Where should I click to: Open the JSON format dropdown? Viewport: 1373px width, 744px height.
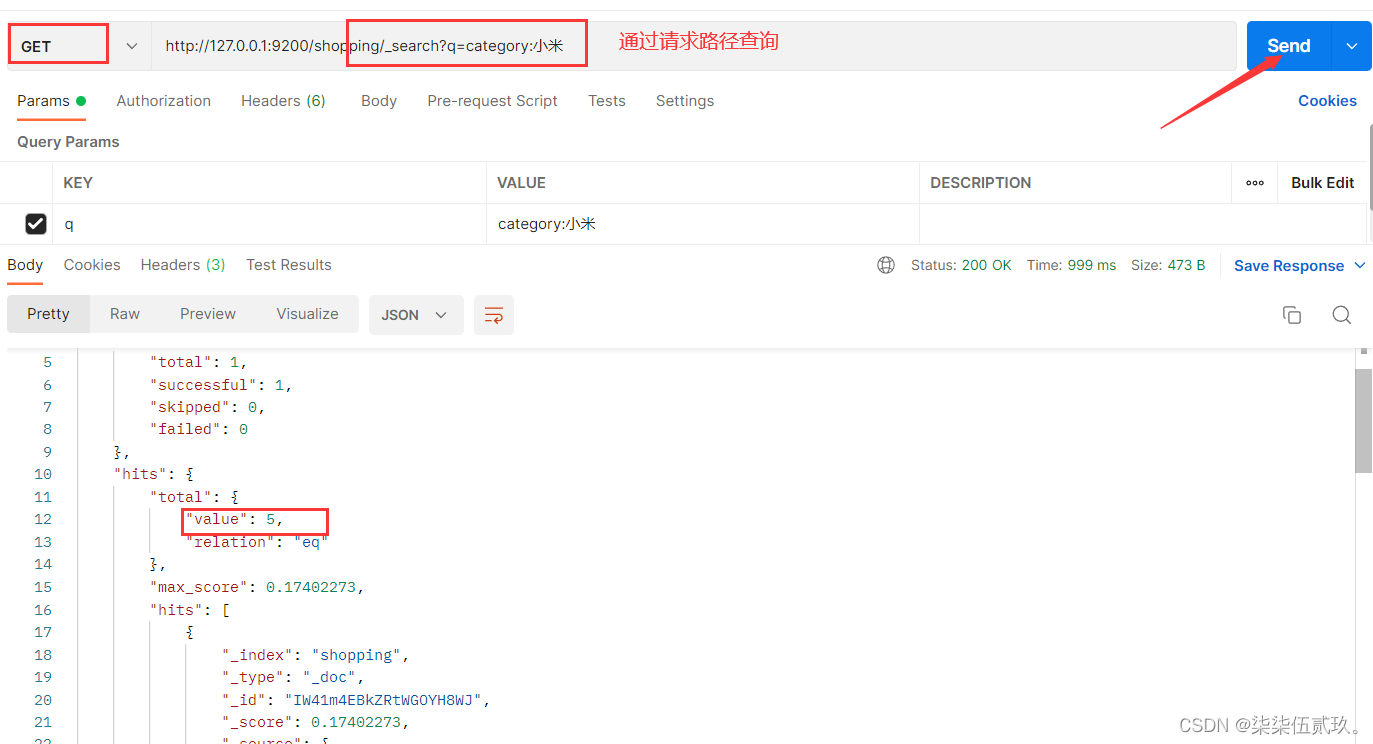[416, 315]
